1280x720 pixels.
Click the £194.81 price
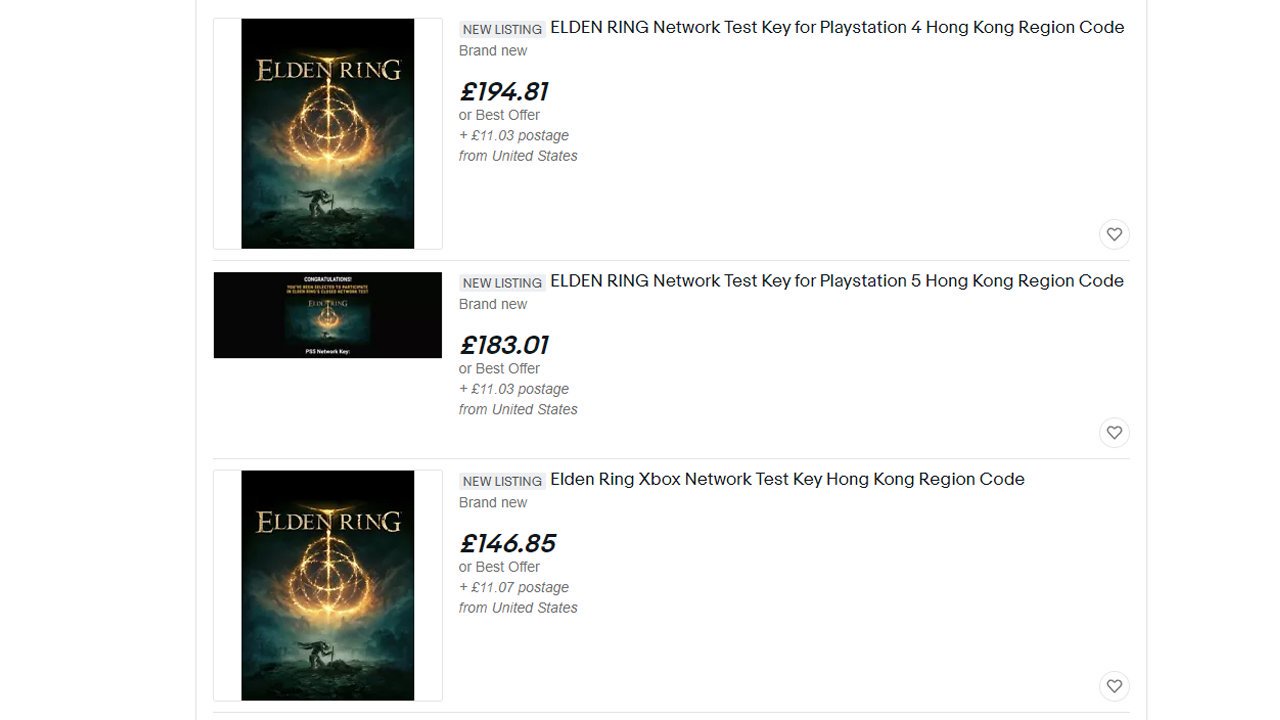pos(504,92)
